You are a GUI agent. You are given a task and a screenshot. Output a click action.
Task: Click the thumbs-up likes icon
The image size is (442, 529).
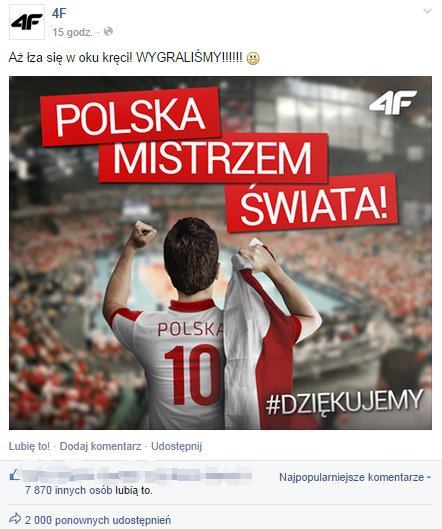tap(15, 476)
